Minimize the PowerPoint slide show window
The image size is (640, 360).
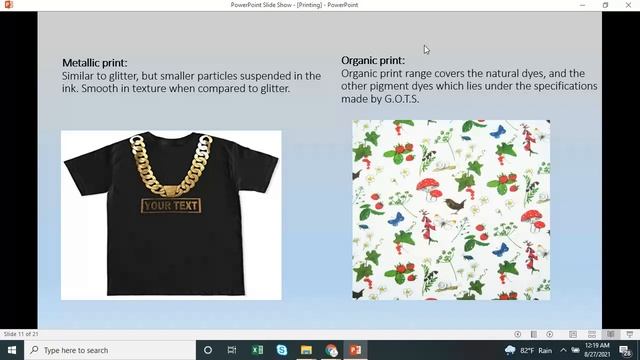582,5
